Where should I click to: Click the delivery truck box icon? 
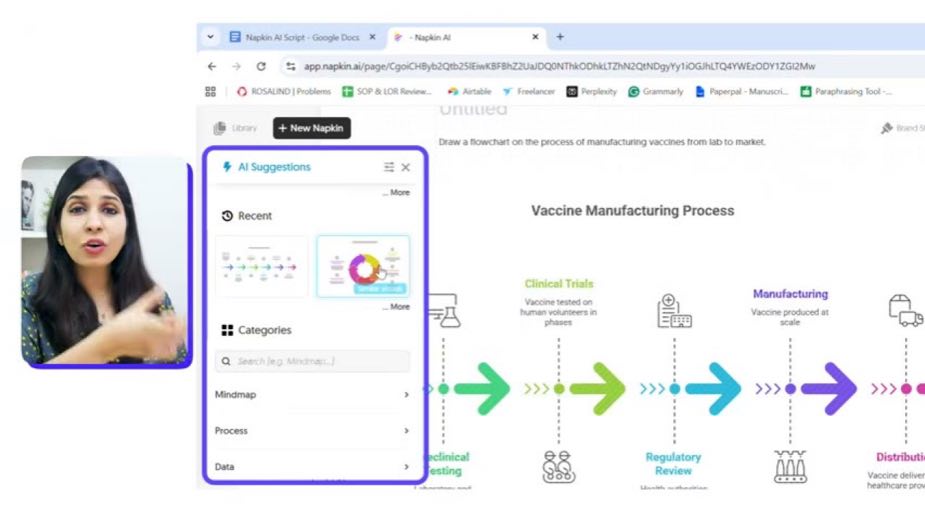point(906,310)
